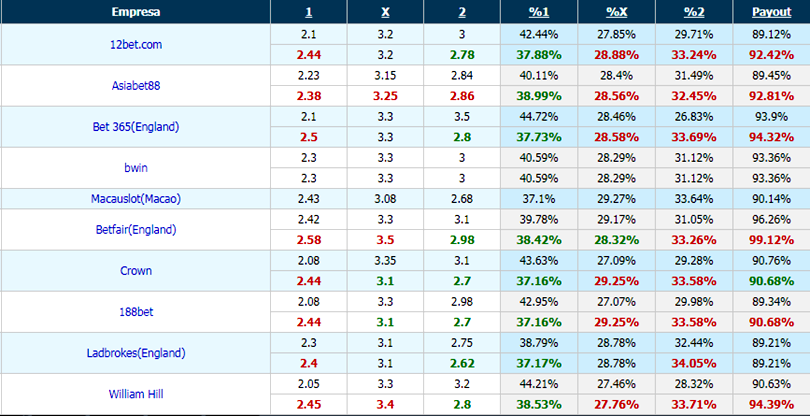The height and width of the screenshot is (416, 810).
Task: Sort by the '%1' column header
Action: coord(539,12)
